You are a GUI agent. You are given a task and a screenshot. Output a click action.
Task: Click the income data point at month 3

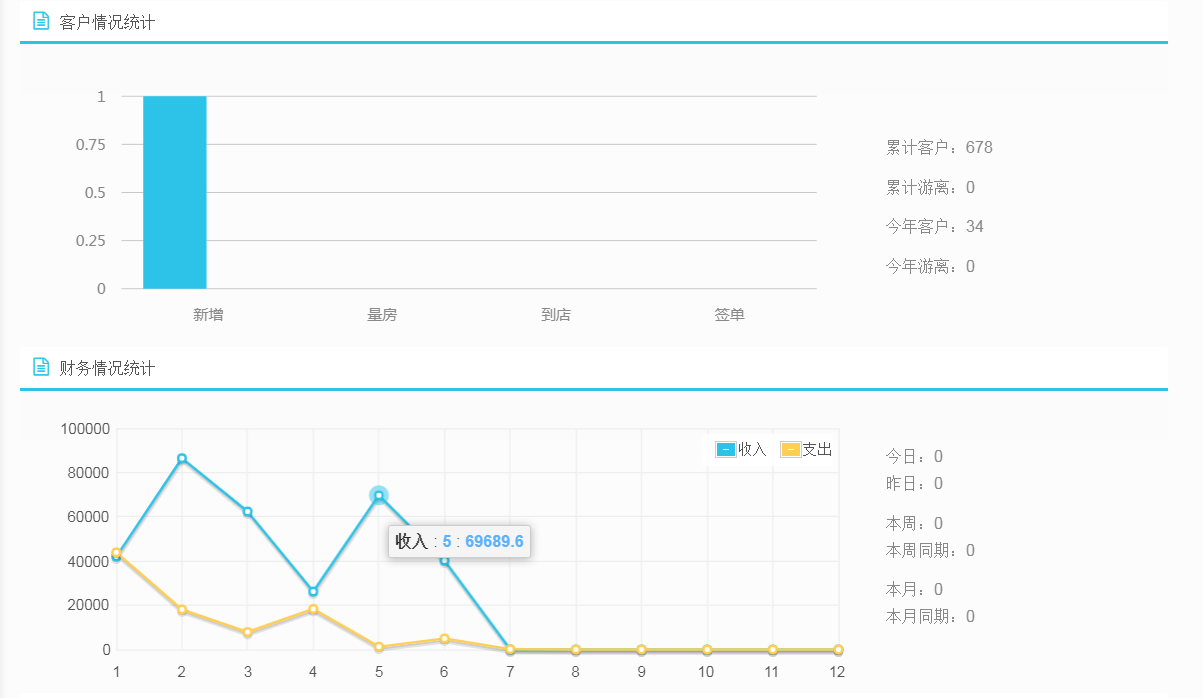coord(246,509)
